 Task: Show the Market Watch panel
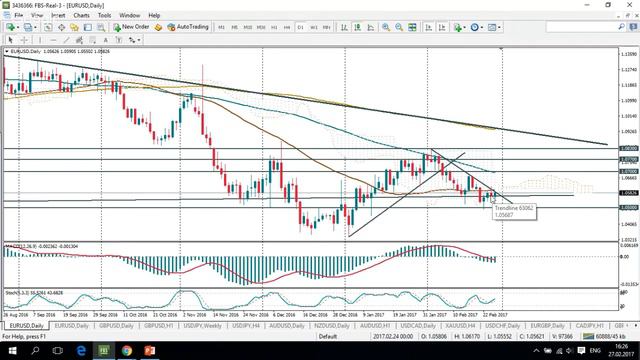(48, 27)
